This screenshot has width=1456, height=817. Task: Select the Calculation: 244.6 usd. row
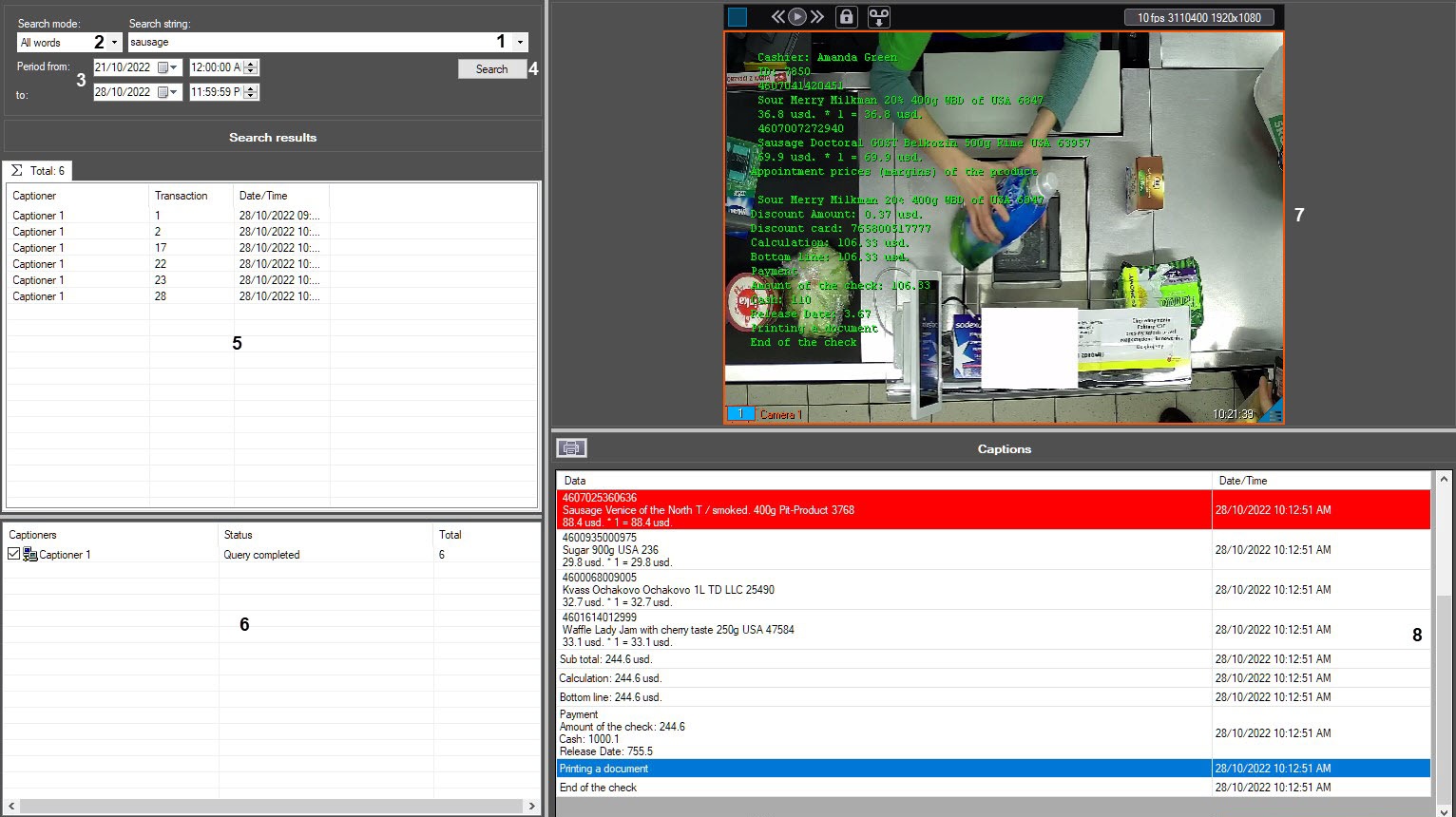point(993,678)
